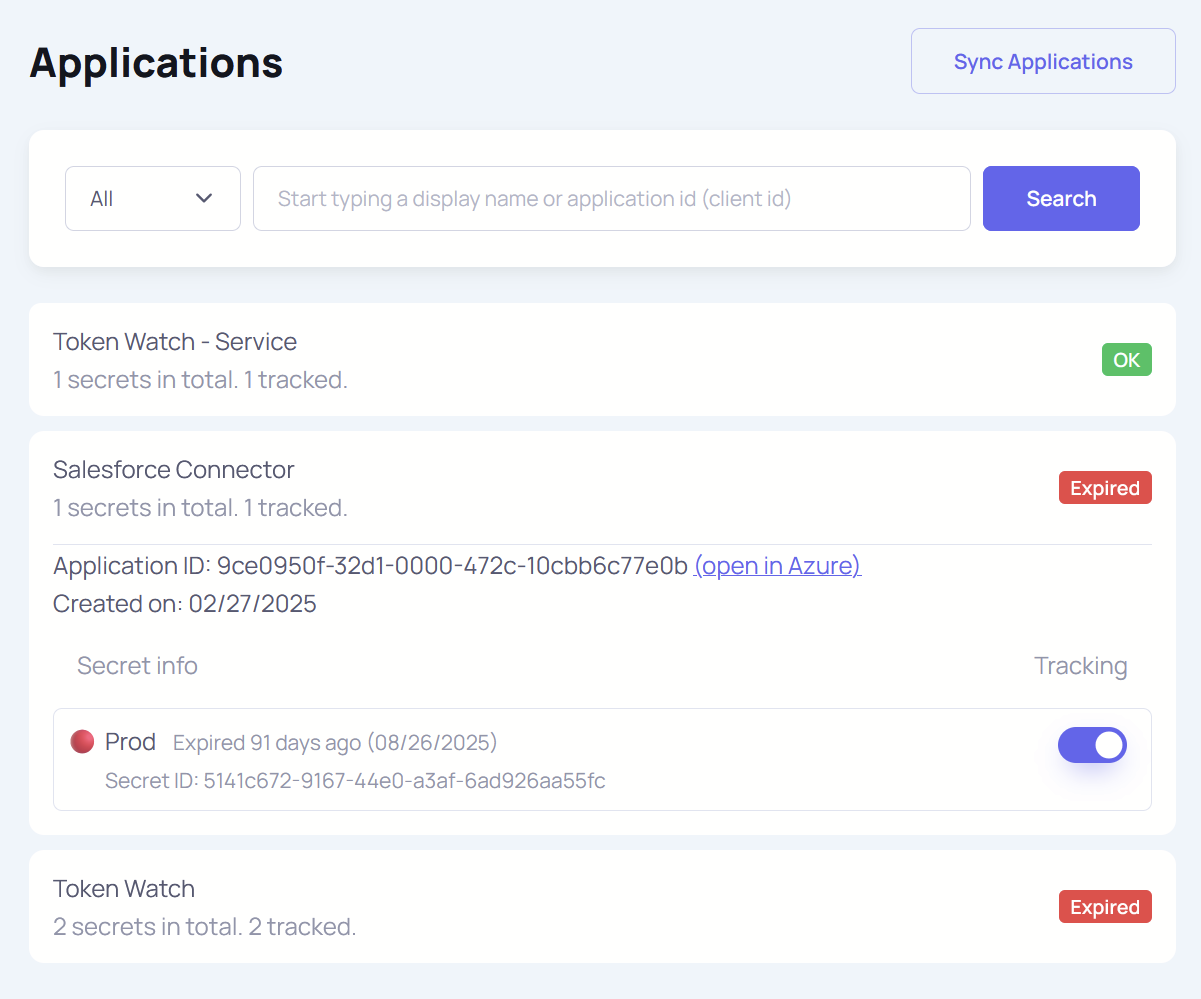Viewport: 1201px width, 999px height.
Task: Select the Prod secret name
Action: pos(130,742)
